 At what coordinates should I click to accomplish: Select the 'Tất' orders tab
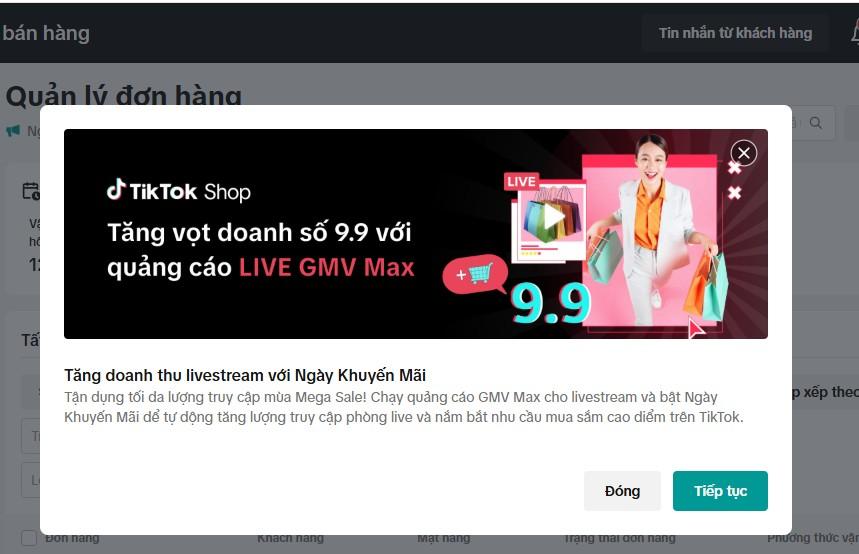30,340
